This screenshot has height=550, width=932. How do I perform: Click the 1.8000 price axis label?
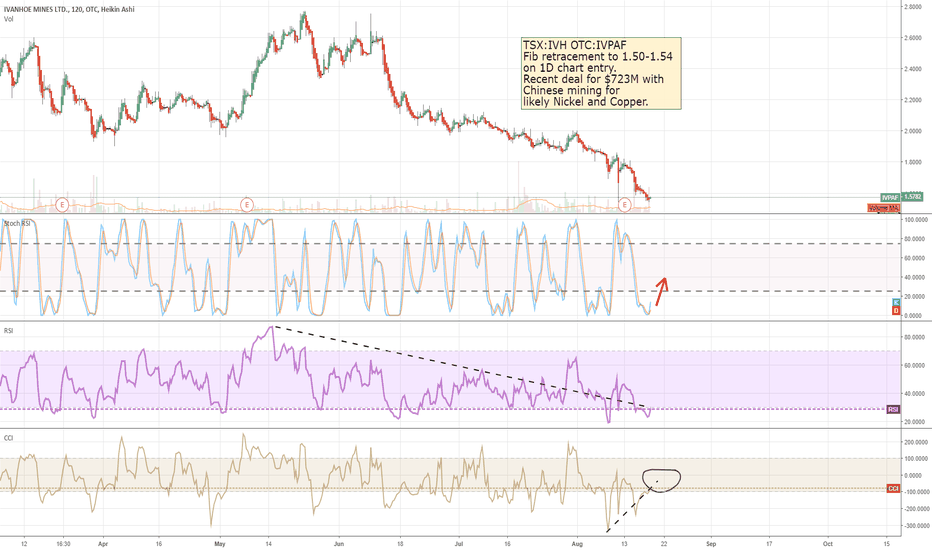(913, 162)
